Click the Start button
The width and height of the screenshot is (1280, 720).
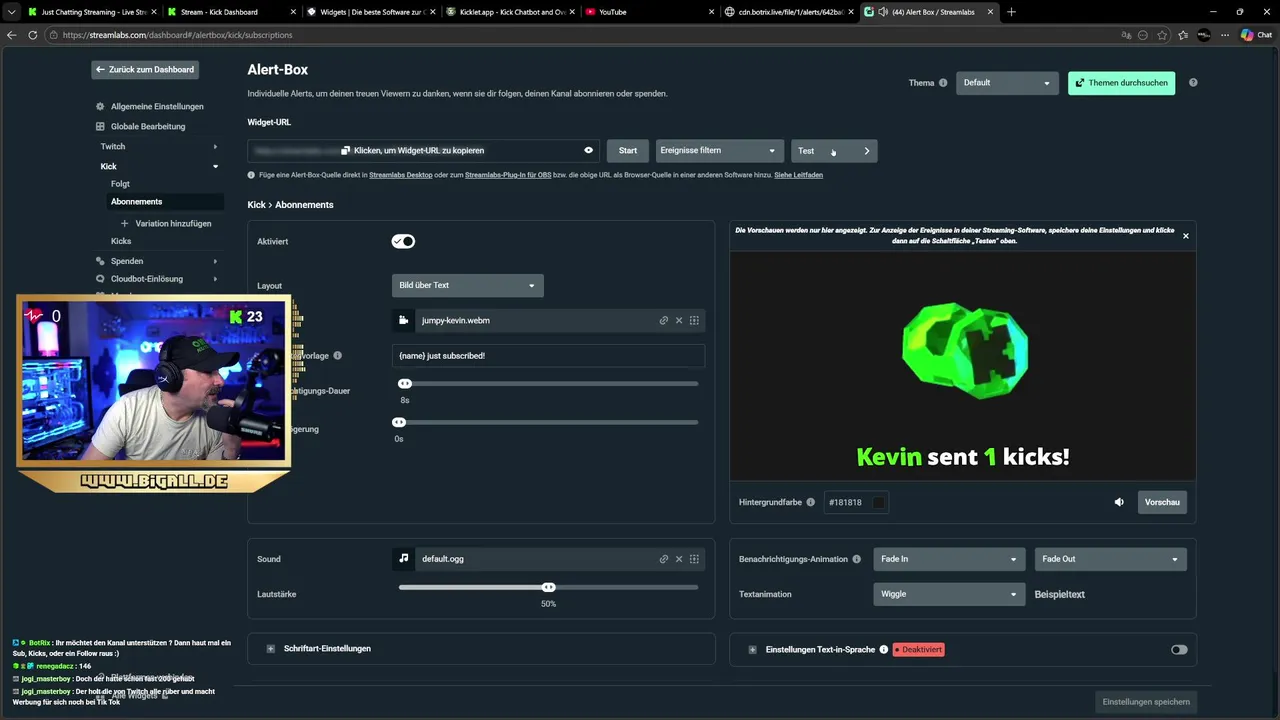click(627, 150)
